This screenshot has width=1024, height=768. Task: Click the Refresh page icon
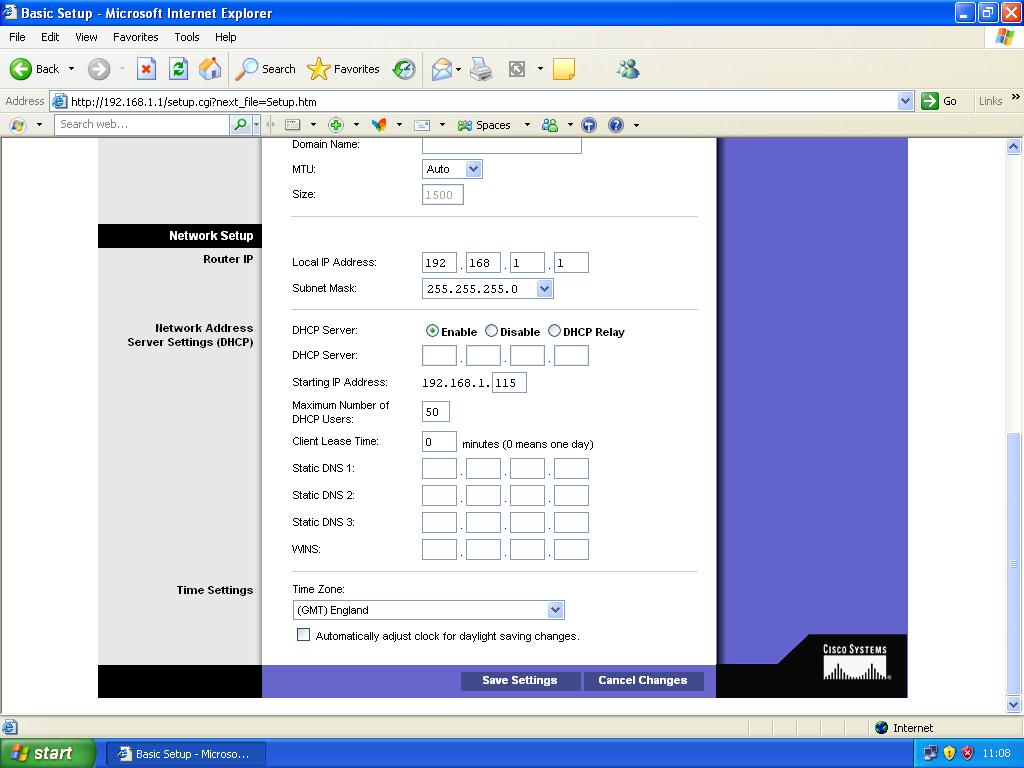[178, 69]
